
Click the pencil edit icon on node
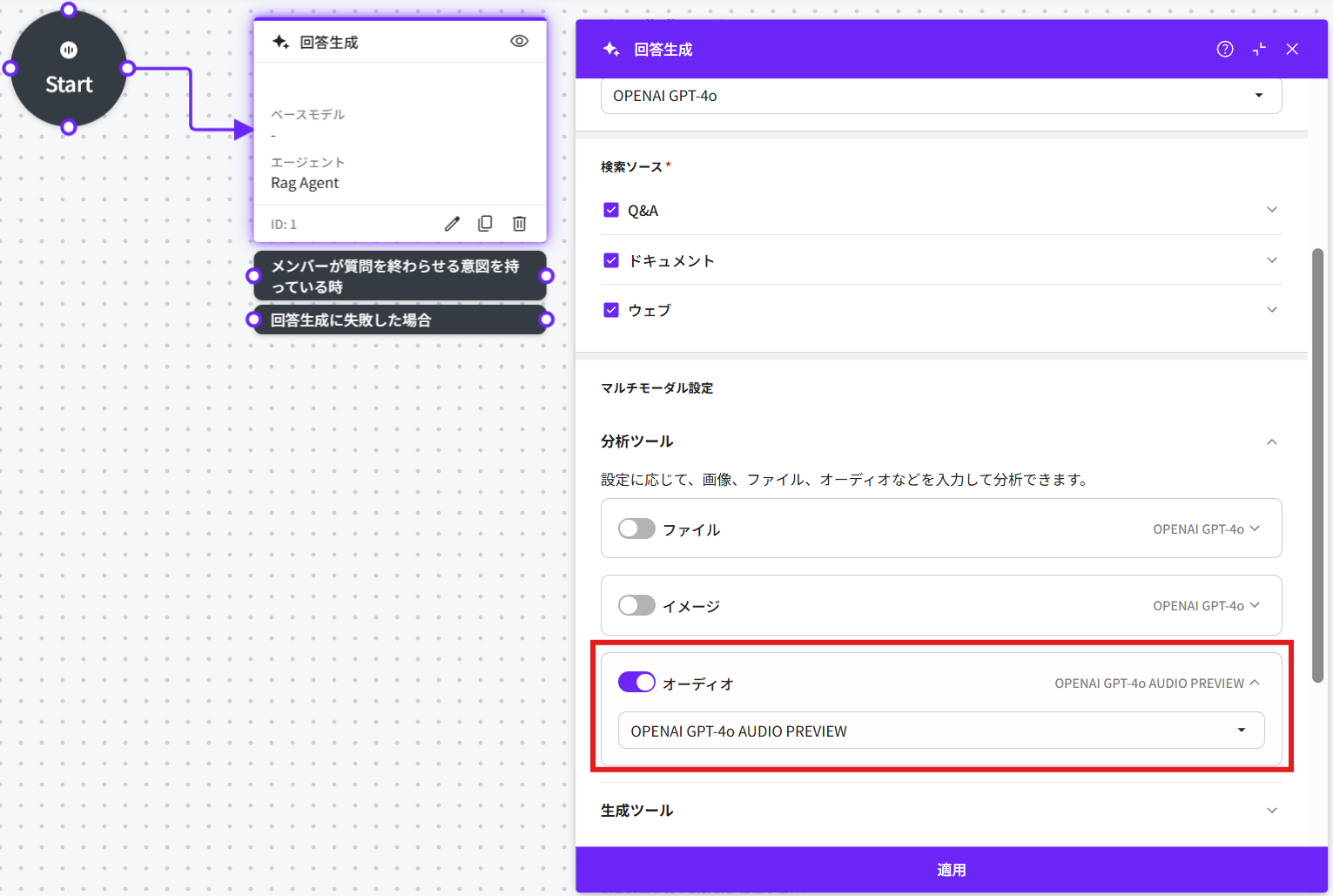click(x=452, y=224)
